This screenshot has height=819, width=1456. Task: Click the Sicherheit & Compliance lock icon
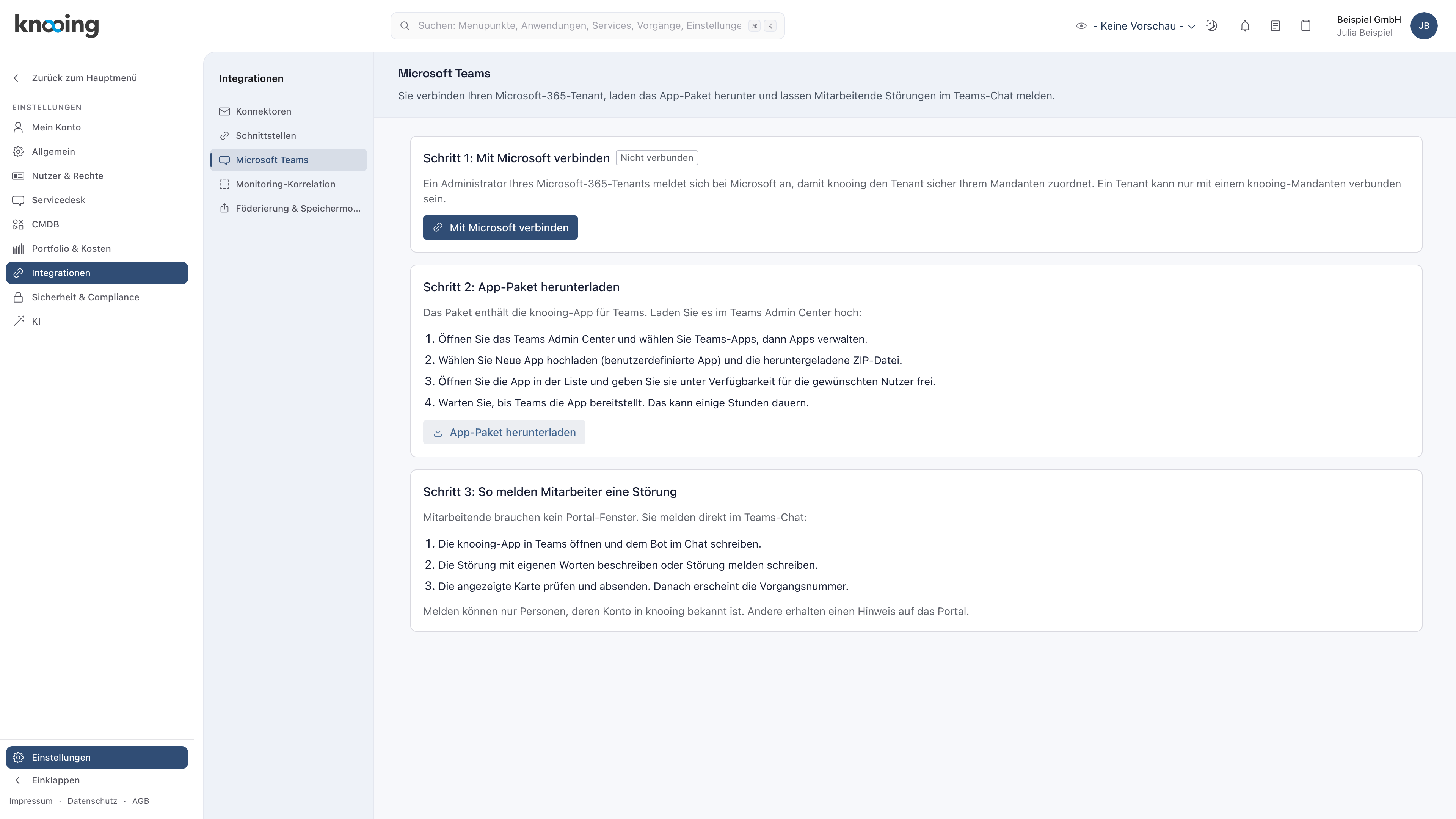click(x=18, y=297)
